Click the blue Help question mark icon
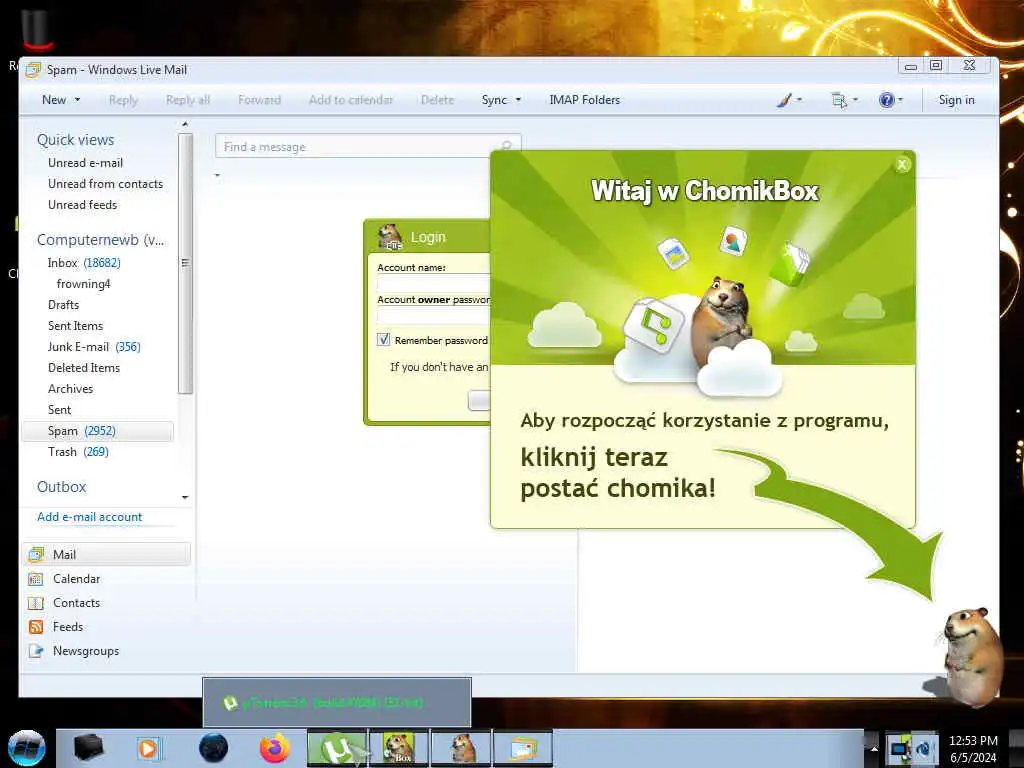 point(886,100)
